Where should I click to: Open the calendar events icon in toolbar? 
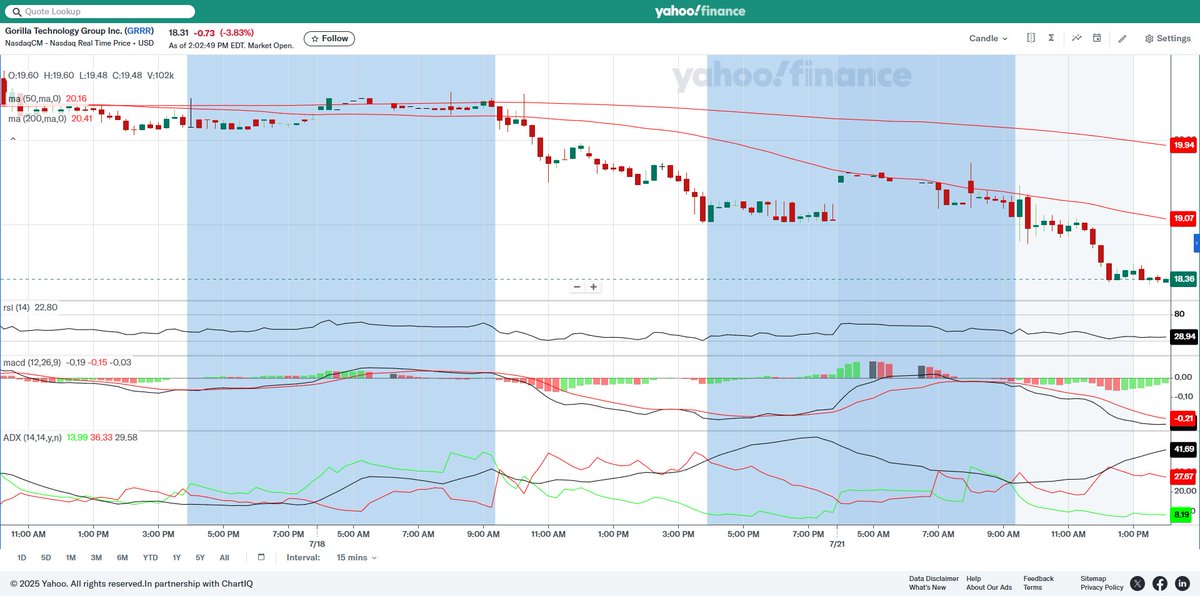[x=1097, y=38]
